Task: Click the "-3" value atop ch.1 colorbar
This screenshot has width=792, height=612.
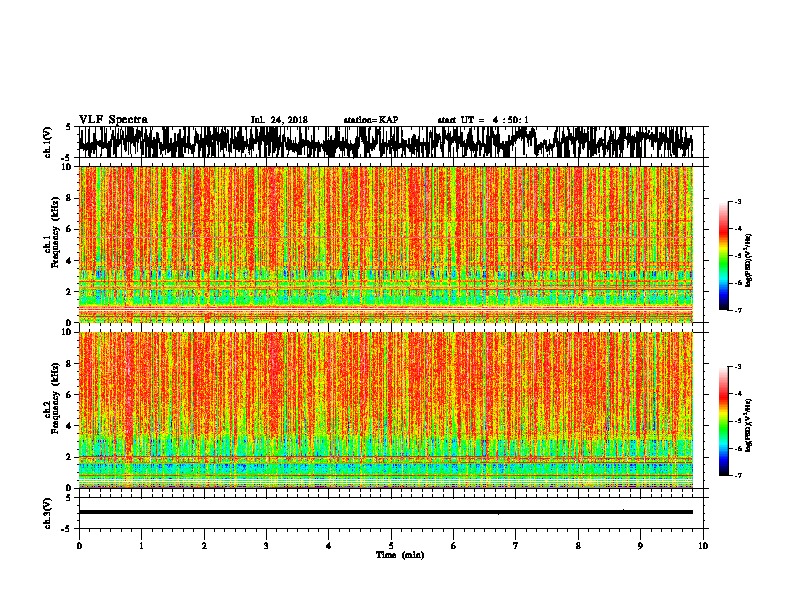Action: [x=738, y=201]
